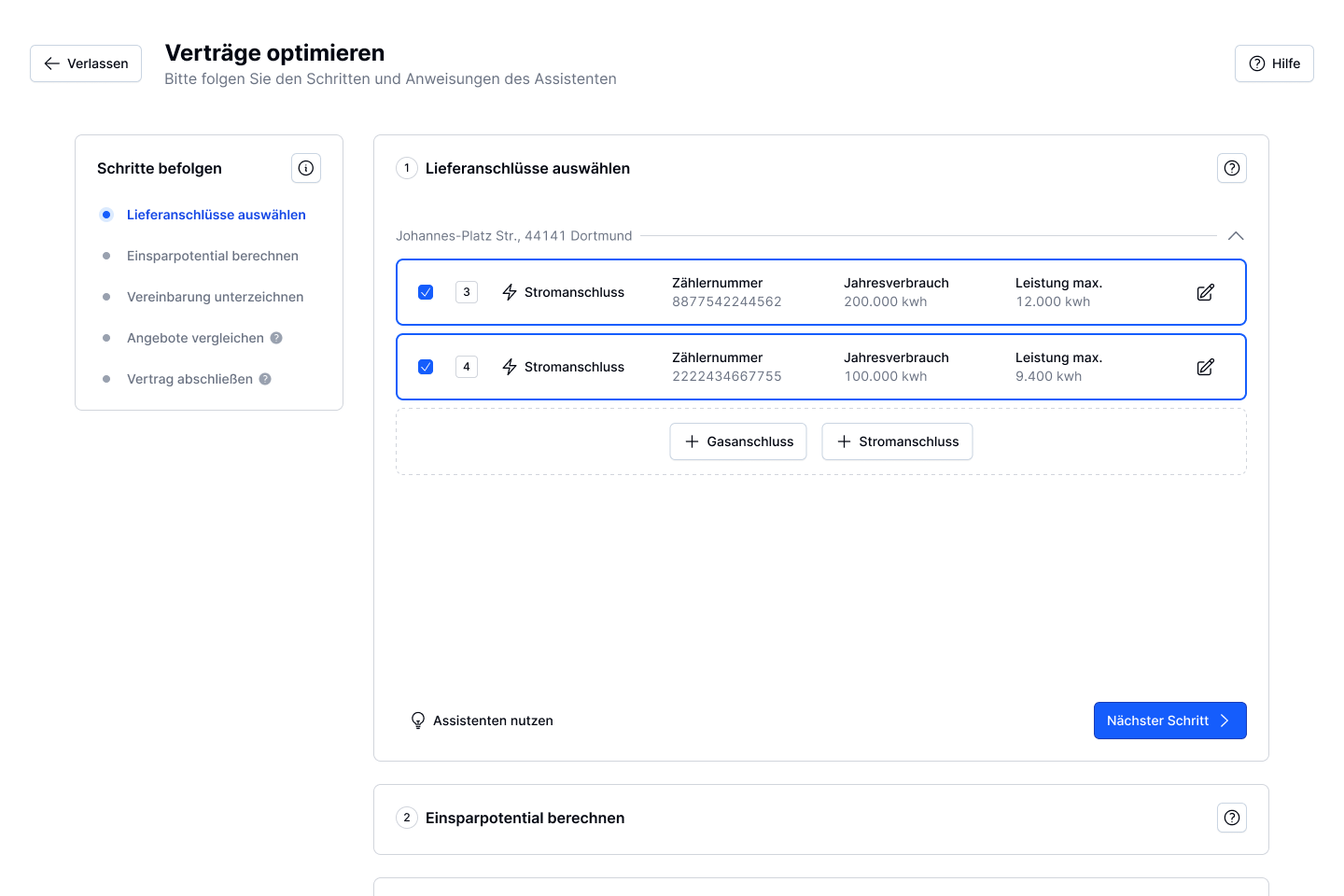Image resolution: width=1344 pixels, height=896 pixels.
Task: Edit Stromanschluss 3 with pencil icon
Action: click(x=1205, y=292)
